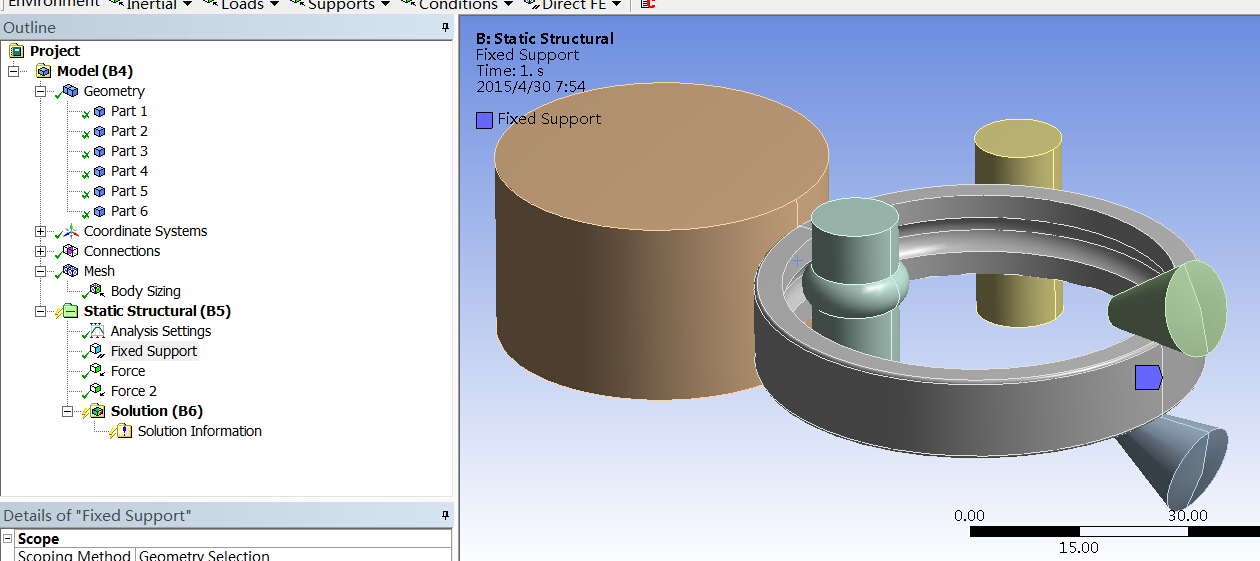Click the Mesh node icon
1260x561 pixels.
pyautogui.click(x=70, y=271)
